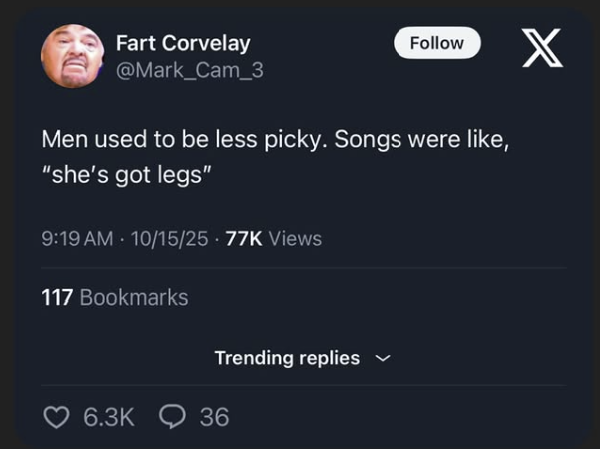Image resolution: width=600 pixels, height=449 pixels.
Task: Show the 6.3K likes count
Action: [108, 416]
